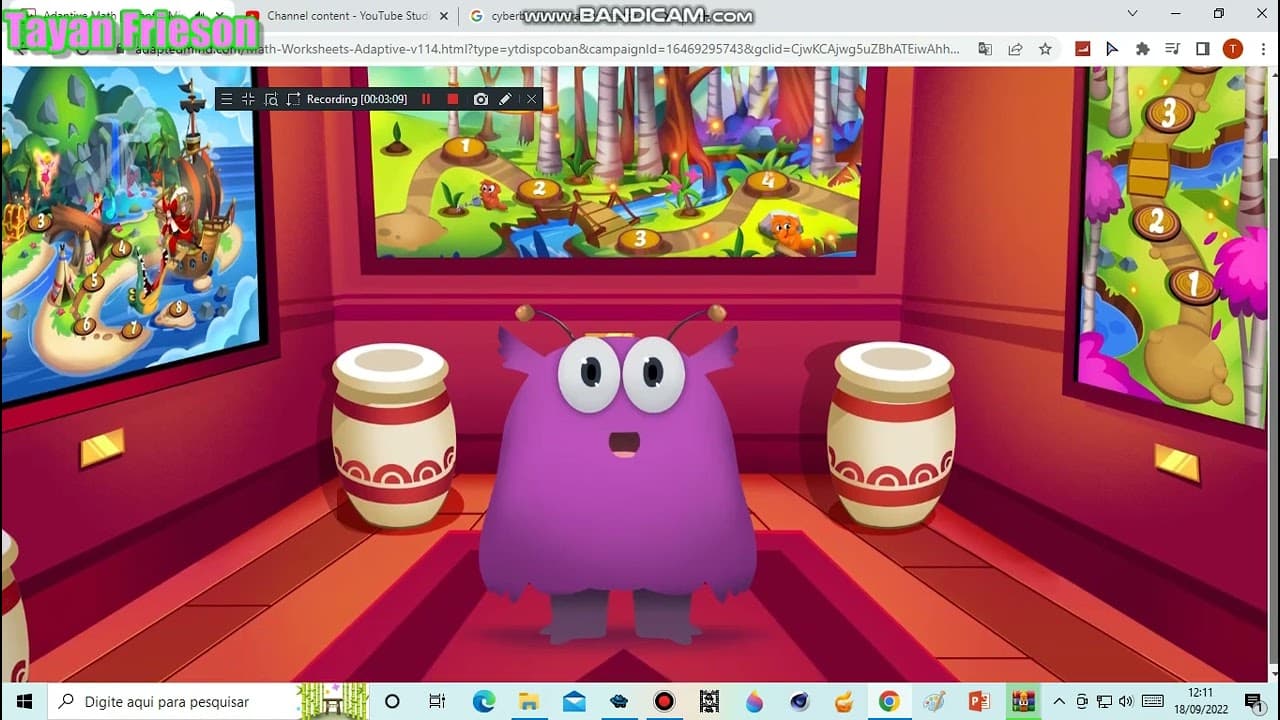1280x720 pixels.
Task: Open the Windows notification center
Action: click(1252, 701)
